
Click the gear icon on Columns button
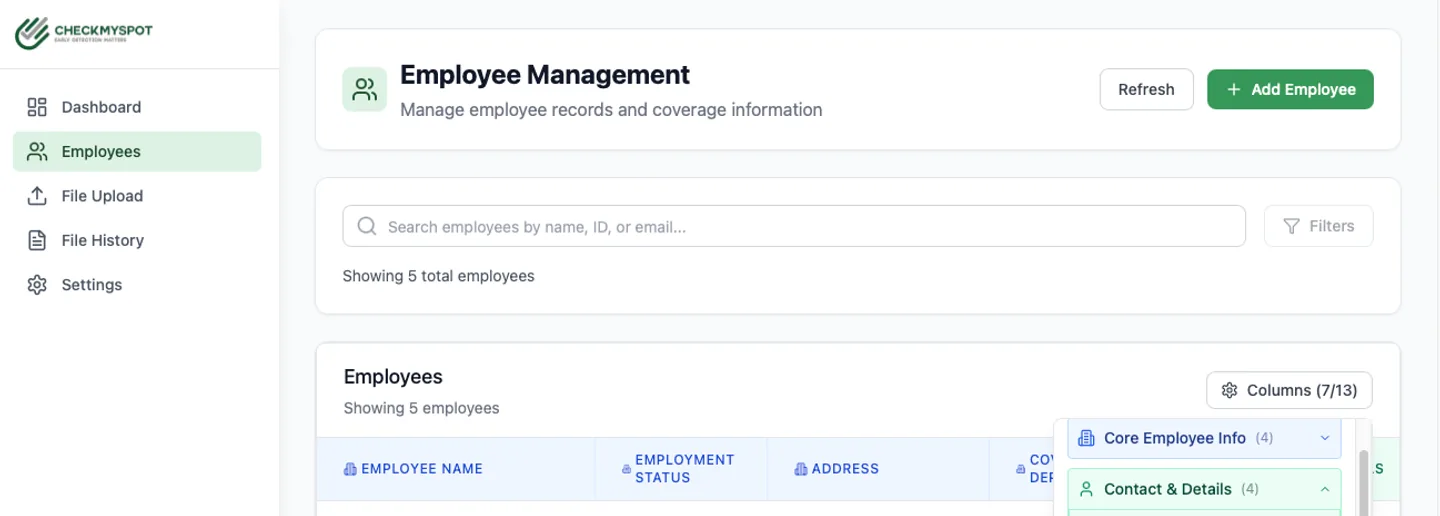coord(1230,390)
